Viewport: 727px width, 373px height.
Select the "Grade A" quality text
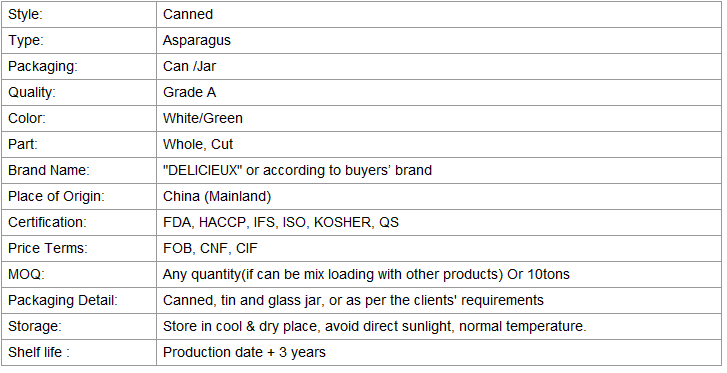coord(189,92)
